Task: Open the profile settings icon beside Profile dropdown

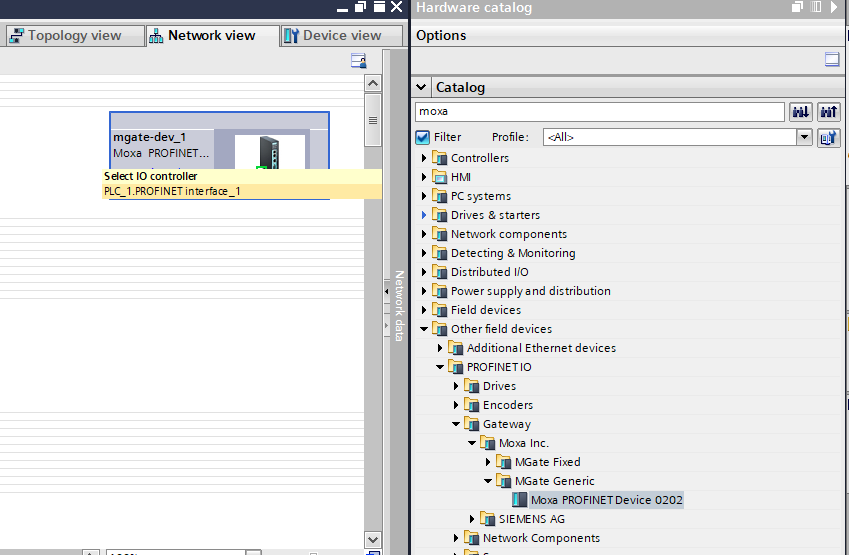Action: point(828,138)
